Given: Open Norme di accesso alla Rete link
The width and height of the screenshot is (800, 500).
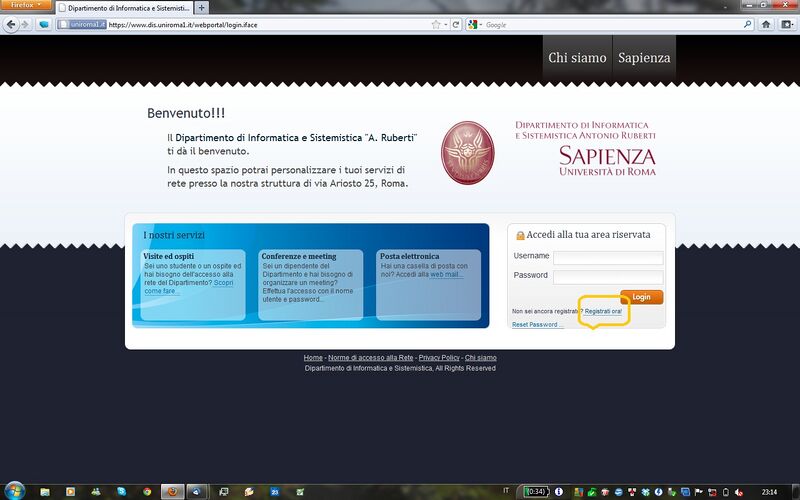Looking at the screenshot, I should (370, 358).
